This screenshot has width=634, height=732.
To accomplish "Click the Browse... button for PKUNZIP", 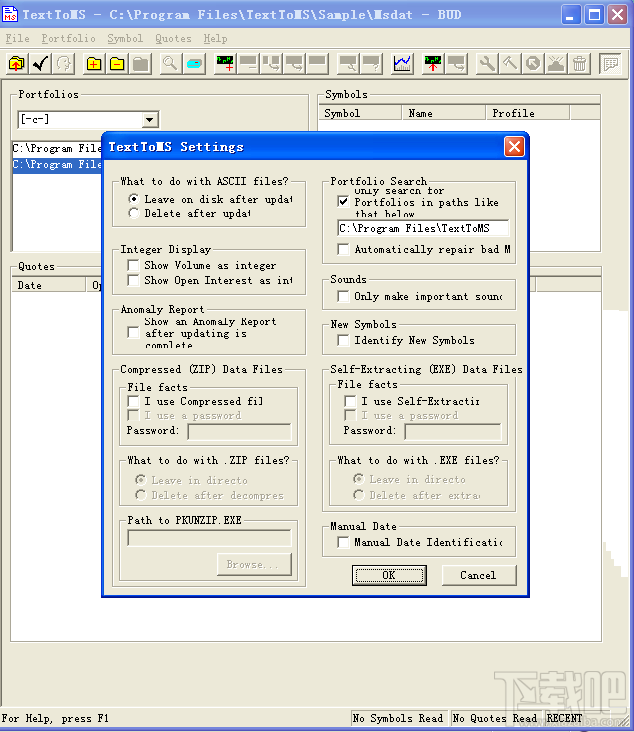I will click(x=254, y=564).
